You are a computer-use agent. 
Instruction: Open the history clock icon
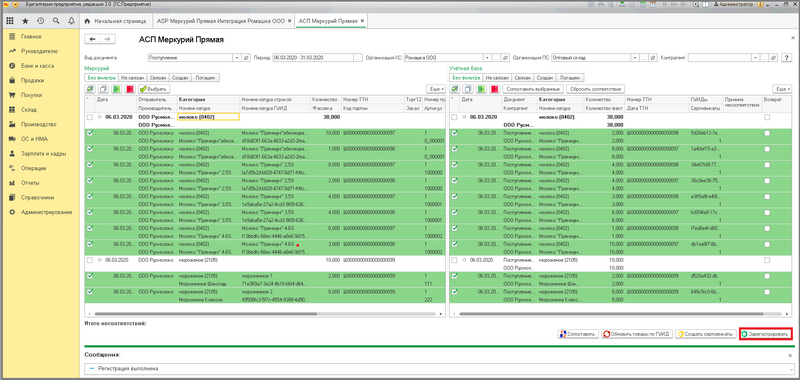pyautogui.click(x=40, y=21)
